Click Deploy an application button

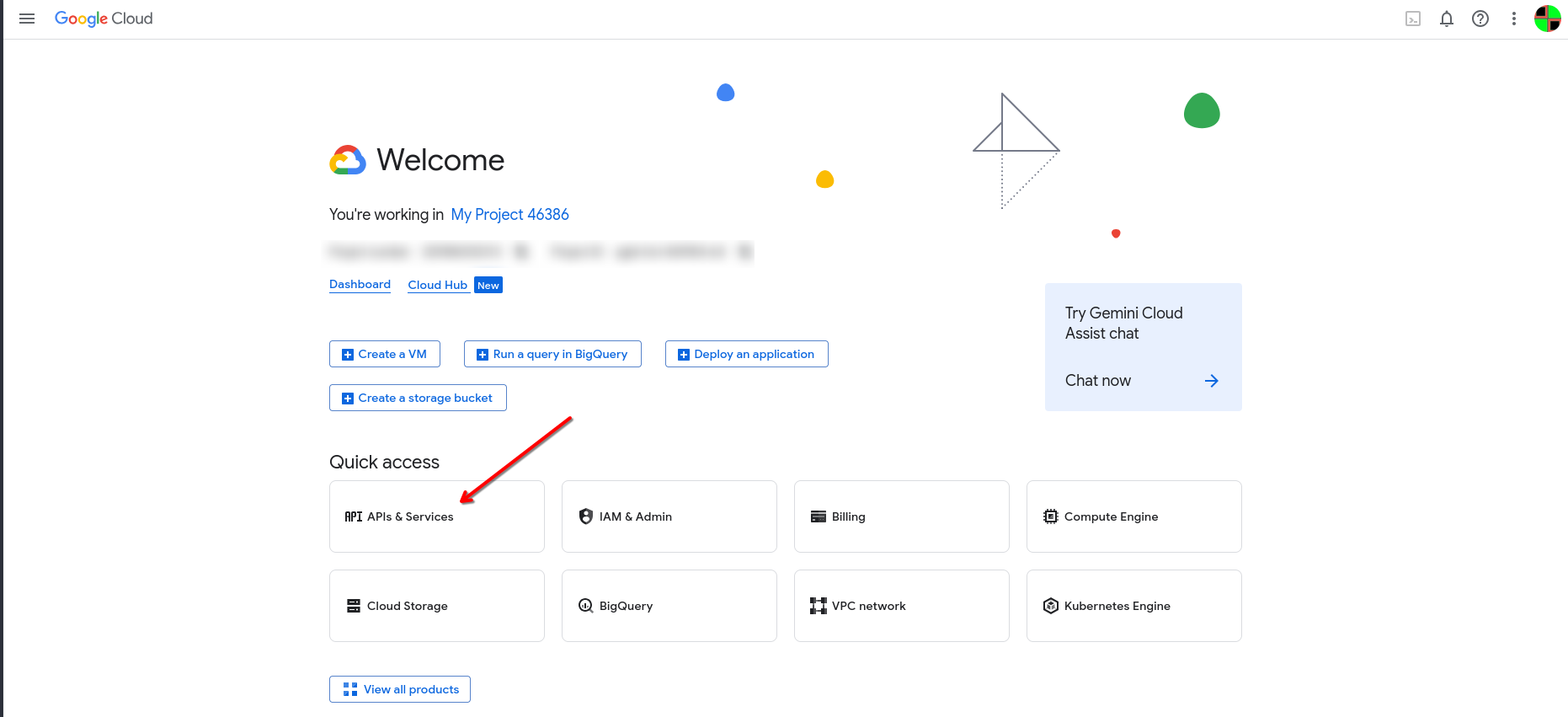tap(747, 354)
